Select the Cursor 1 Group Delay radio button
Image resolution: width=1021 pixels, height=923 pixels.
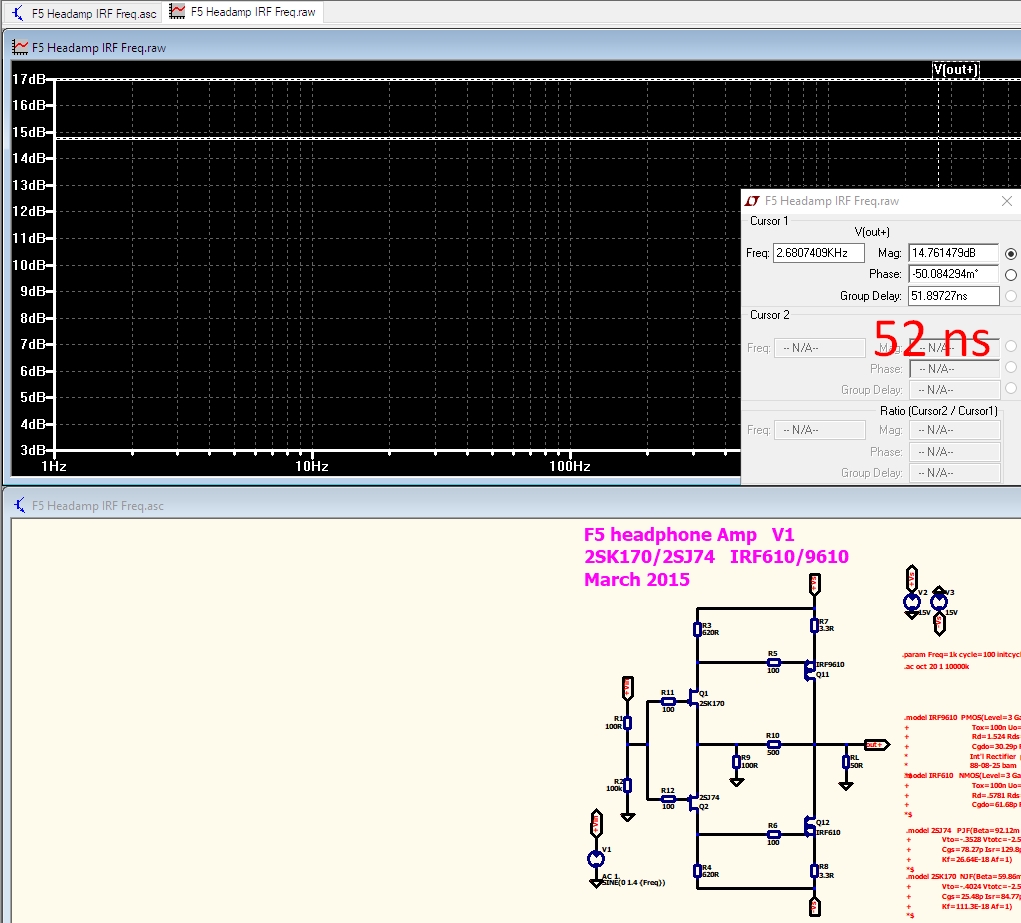point(1010,296)
